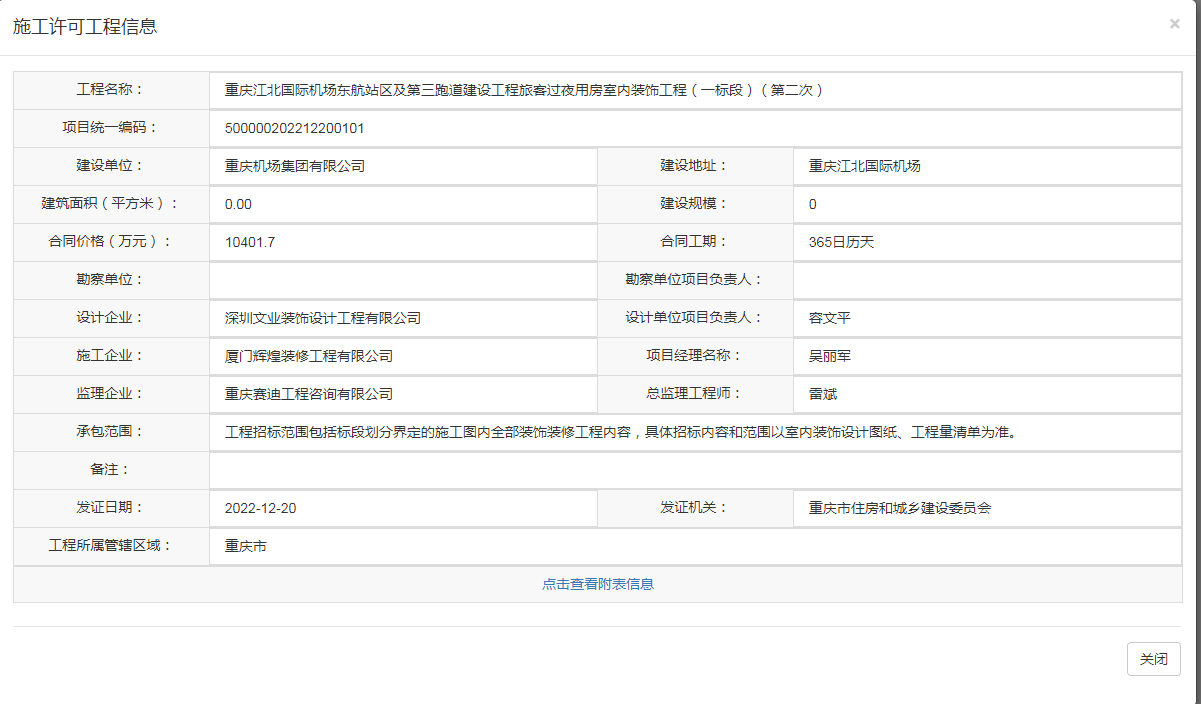Click the 承包范围 description text

(x=620, y=432)
